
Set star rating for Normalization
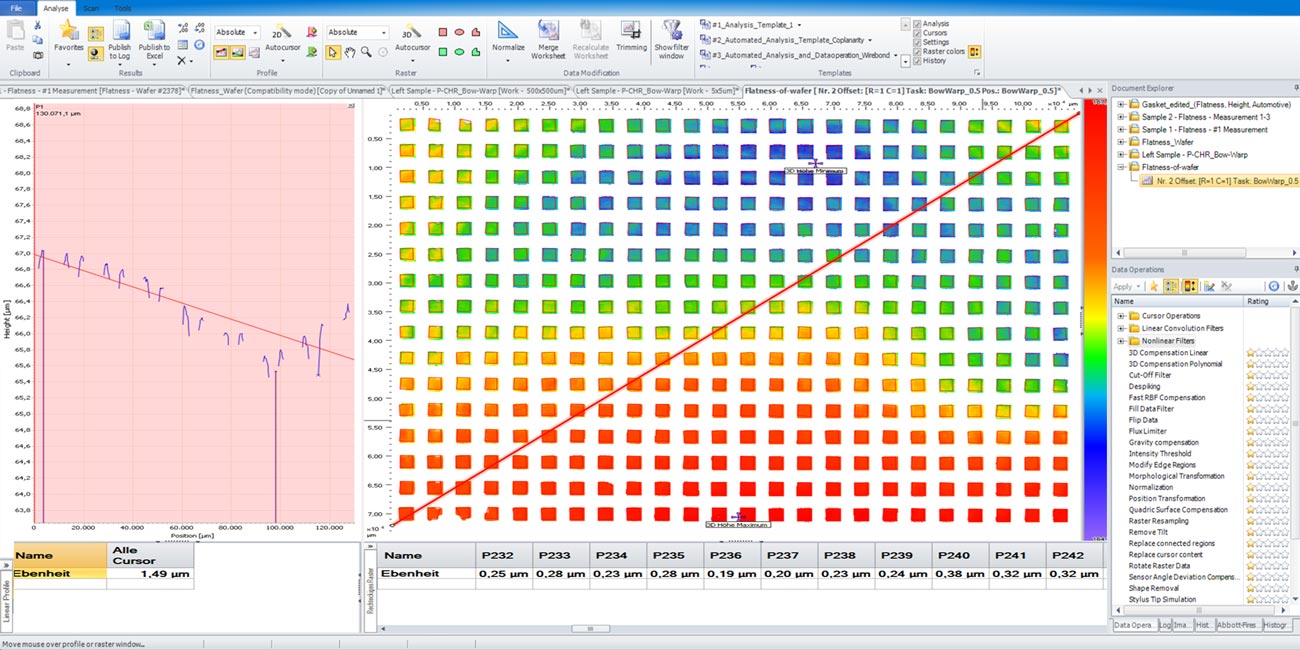1268,487
